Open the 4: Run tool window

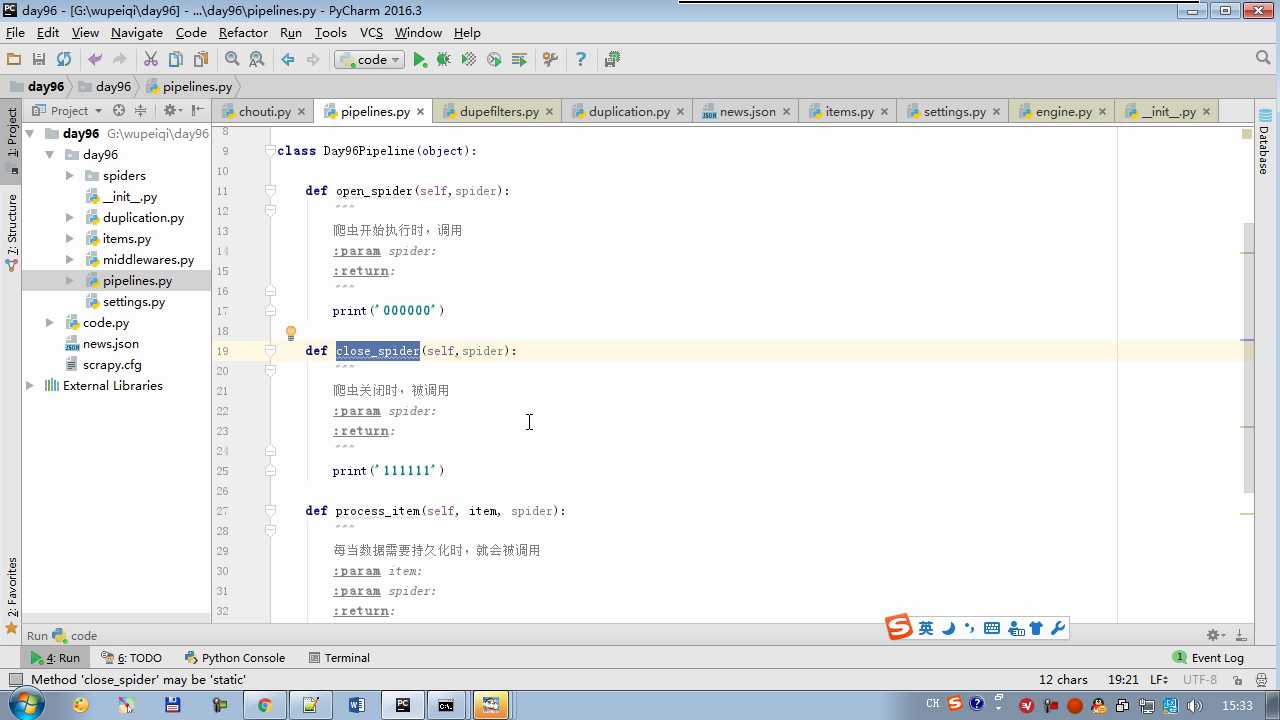pyautogui.click(x=55, y=658)
